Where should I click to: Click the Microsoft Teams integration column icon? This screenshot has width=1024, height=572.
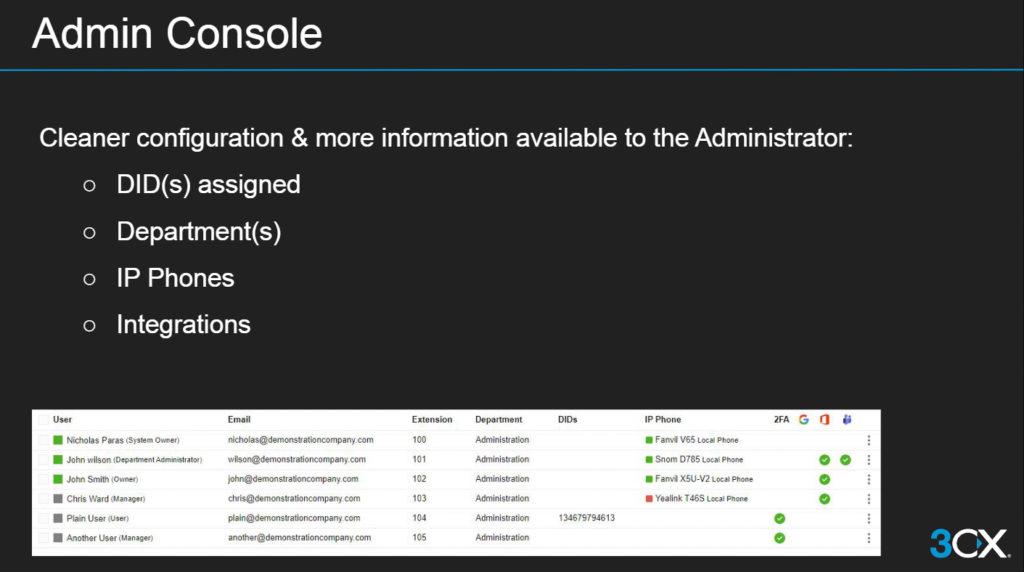(846, 420)
